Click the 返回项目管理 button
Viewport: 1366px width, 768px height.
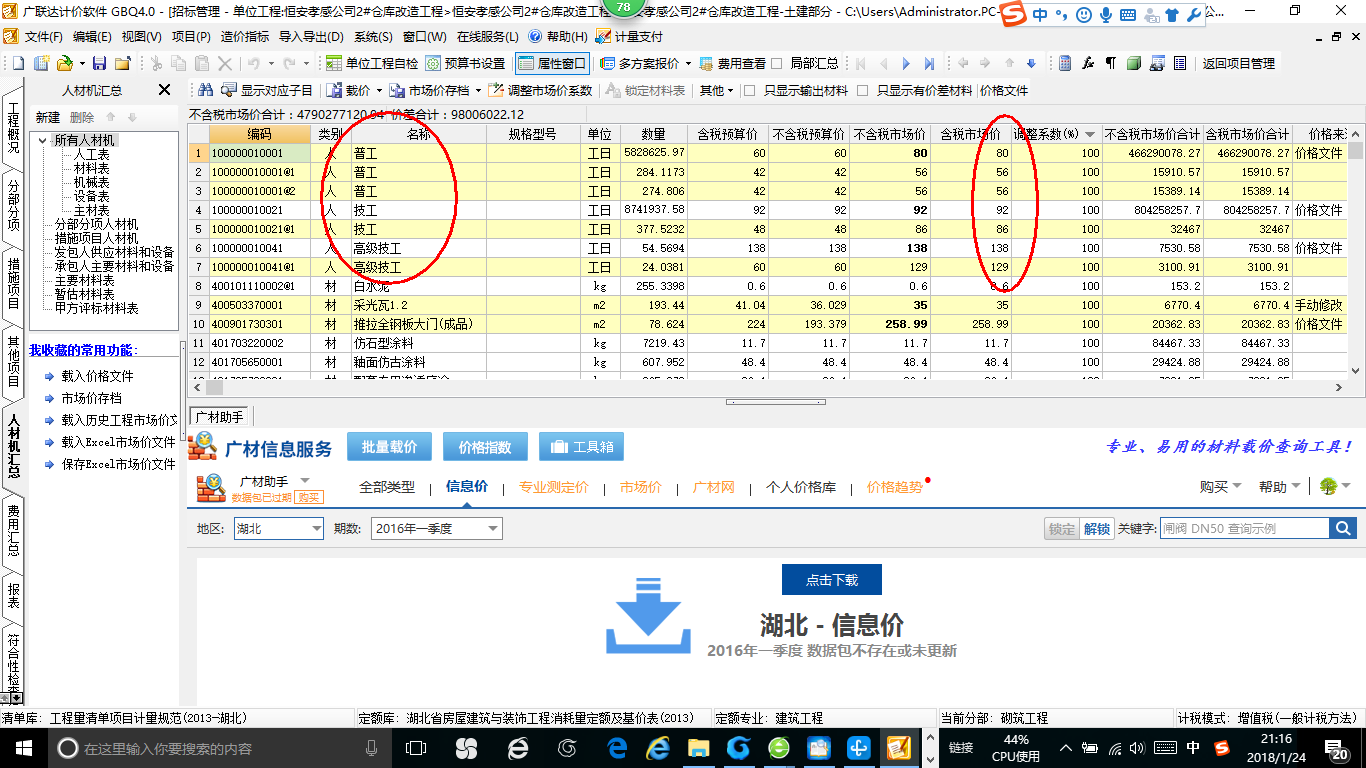[x=1238, y=63]
